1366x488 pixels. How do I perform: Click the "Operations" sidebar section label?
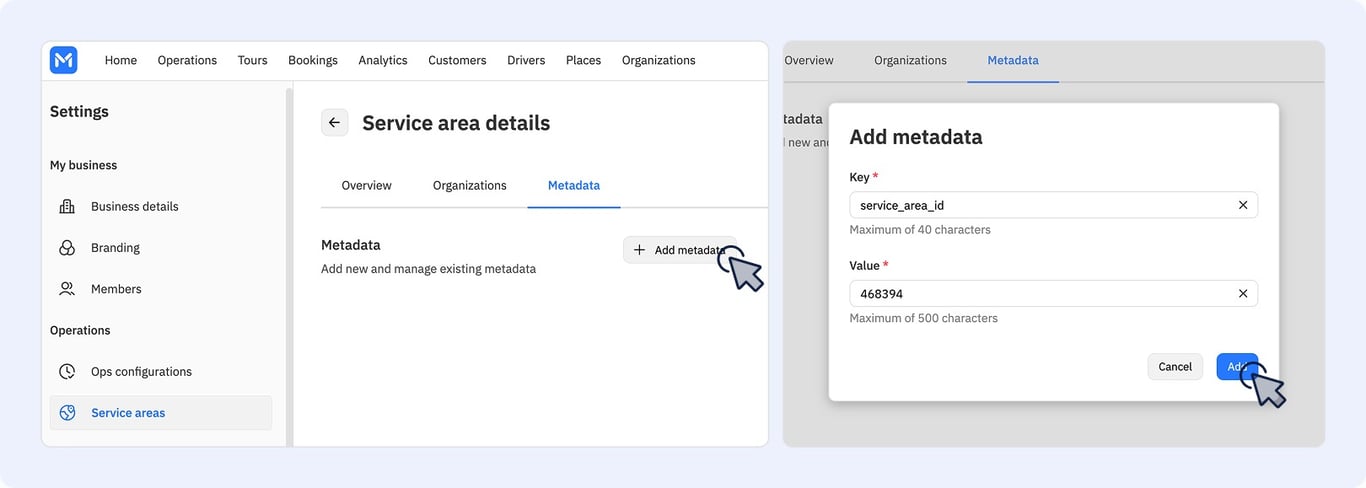pyautogui.click(x=80, y=330)
